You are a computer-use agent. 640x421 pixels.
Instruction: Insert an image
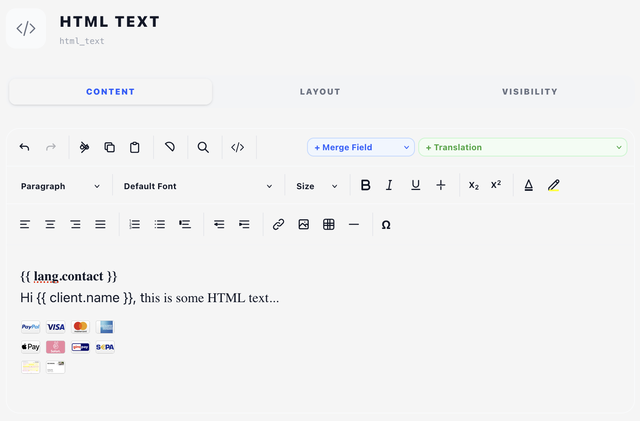coord(304,224)
